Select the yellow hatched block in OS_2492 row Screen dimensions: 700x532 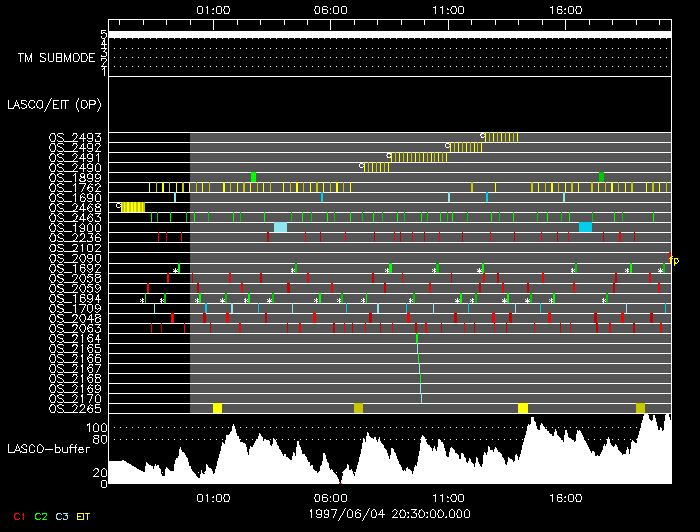click(463, 147)
